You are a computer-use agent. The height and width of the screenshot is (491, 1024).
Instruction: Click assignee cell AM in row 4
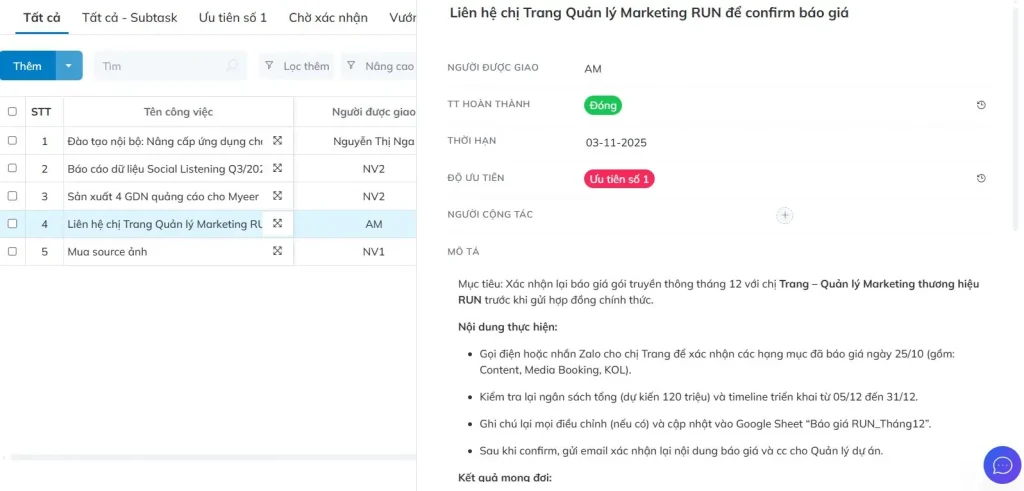pyautogui.click(x=374, y=224)
